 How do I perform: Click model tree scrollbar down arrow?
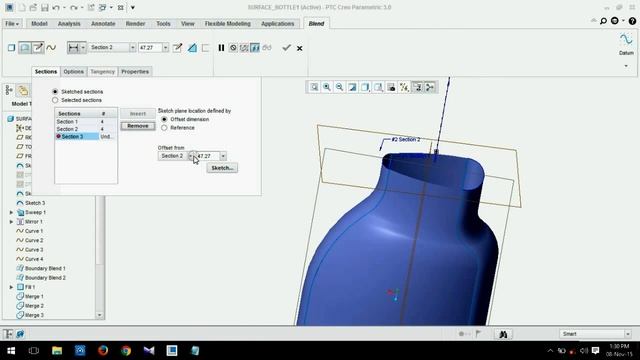pyautogui.click(x=100, y=315)
